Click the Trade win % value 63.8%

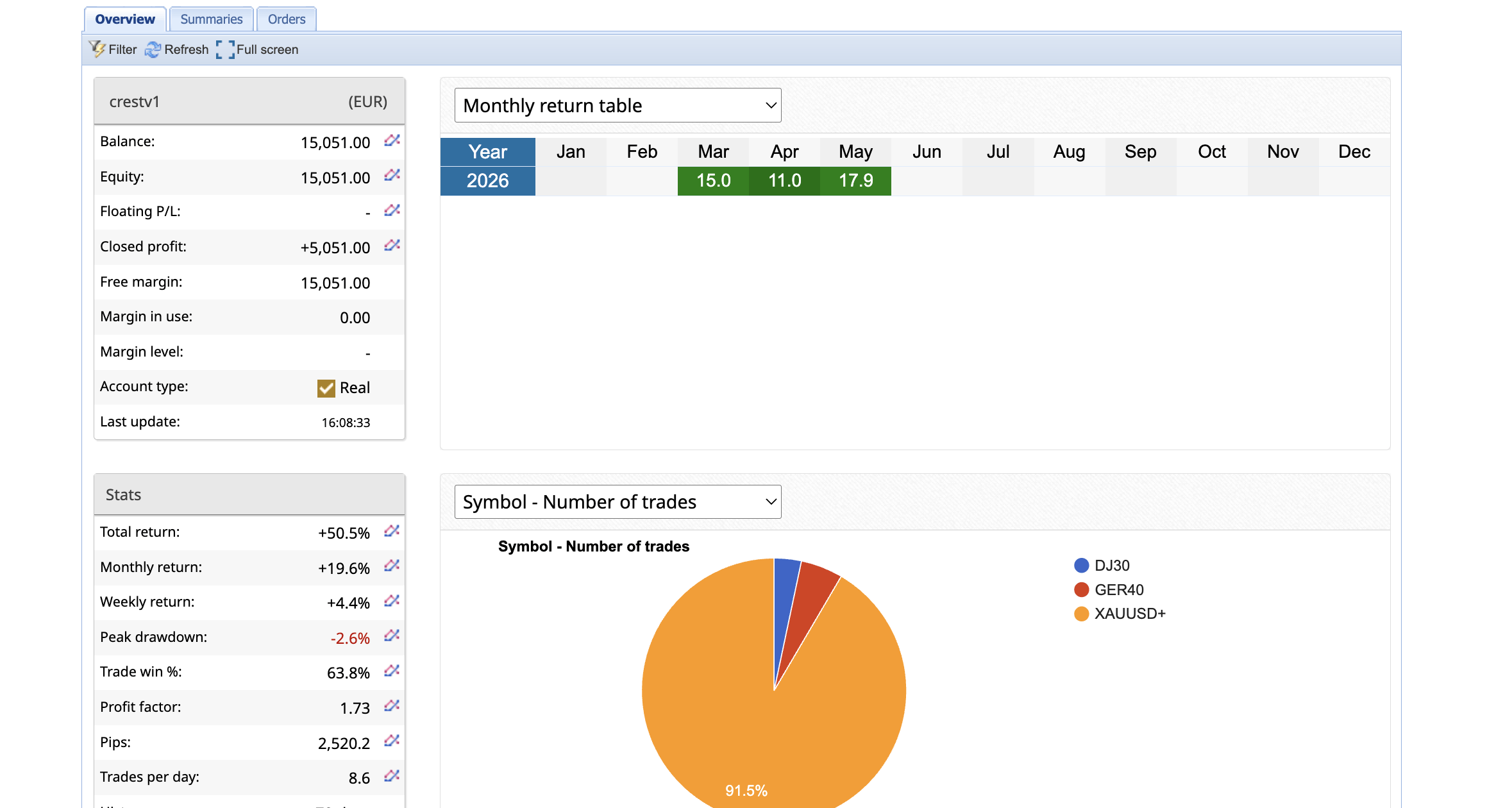pyautogui.click(x=348, y=673)
